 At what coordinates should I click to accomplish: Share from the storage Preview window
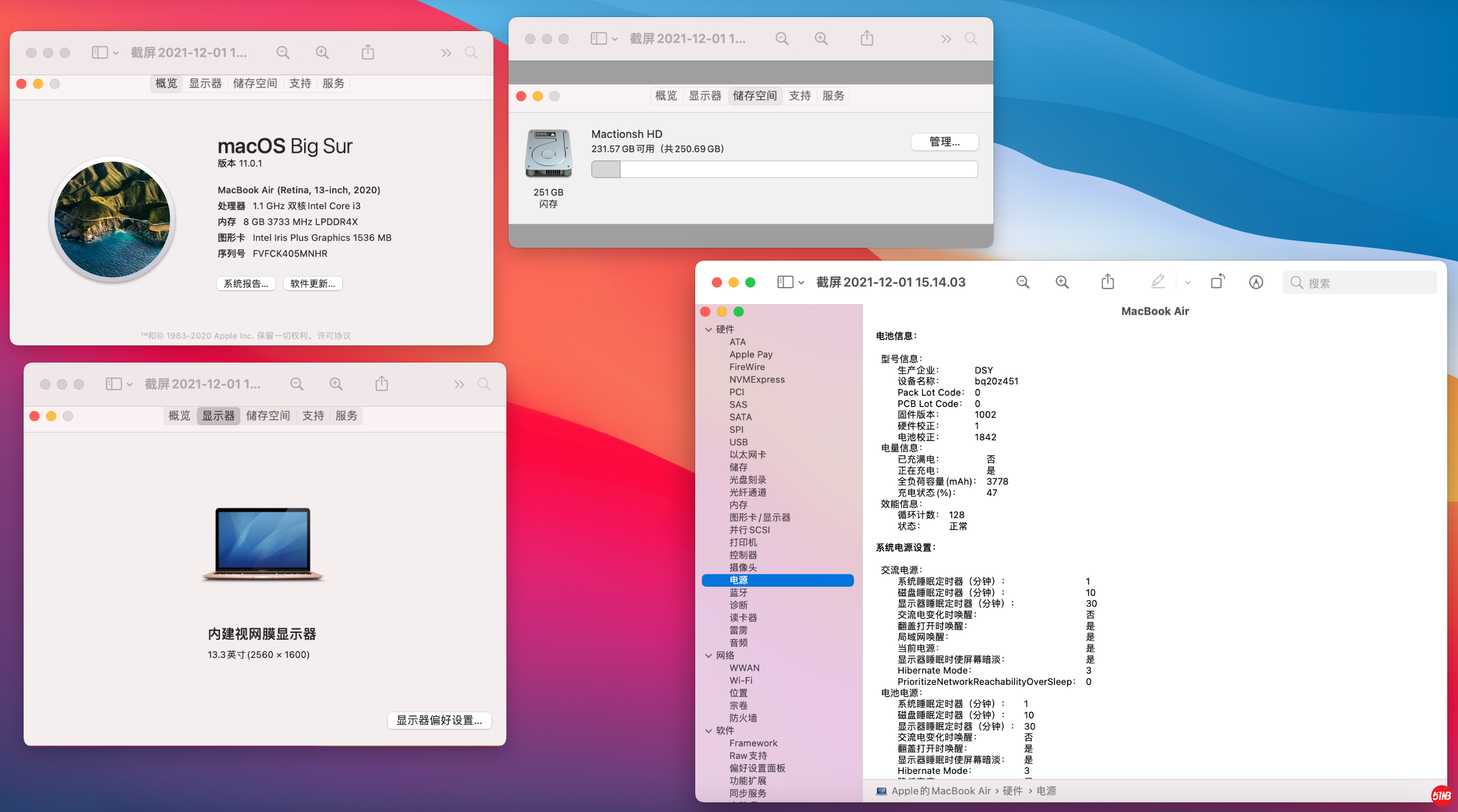(x=867, y=38)
